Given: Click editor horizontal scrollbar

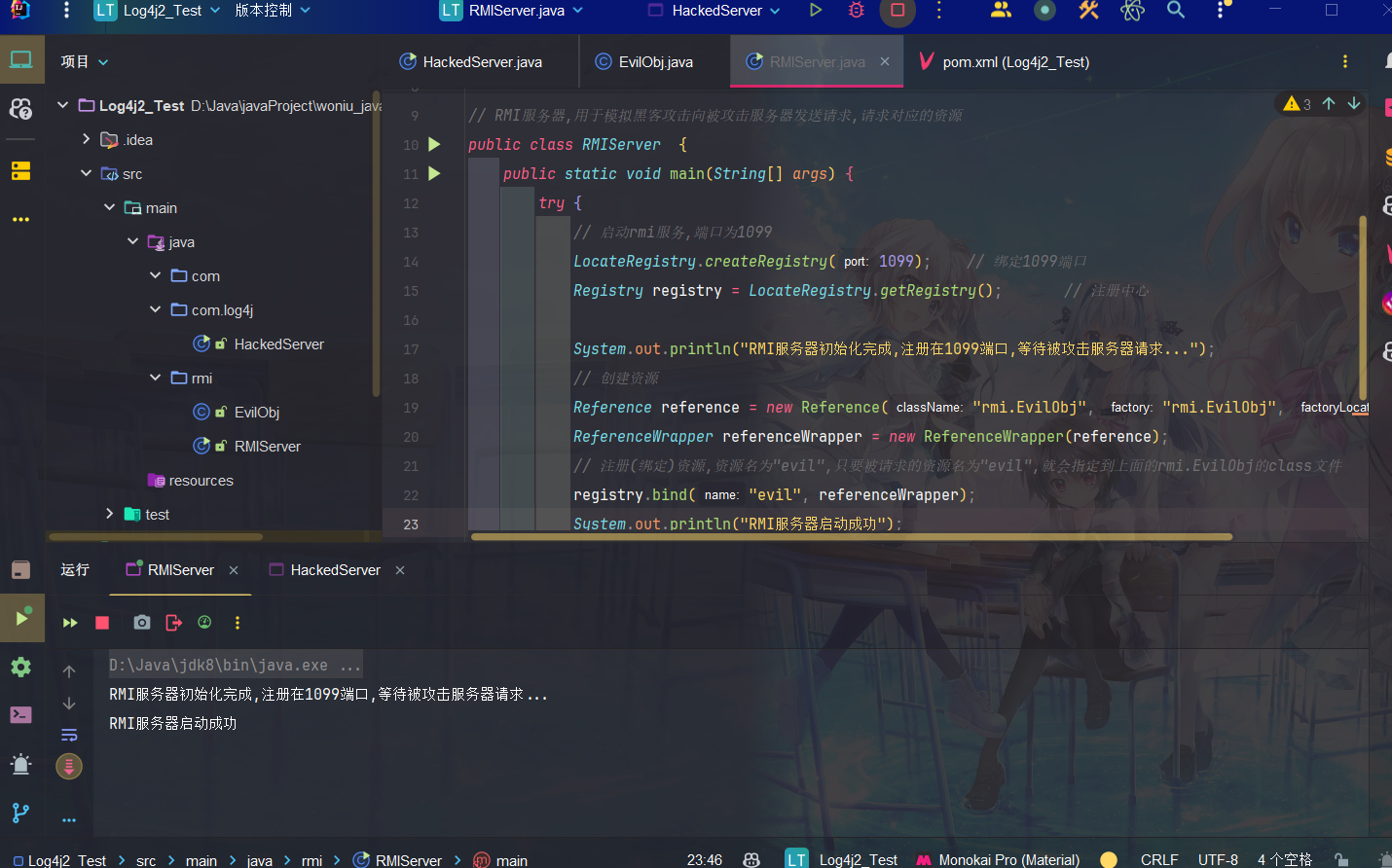Looking at the screenshot, I should tap(852, 536).
